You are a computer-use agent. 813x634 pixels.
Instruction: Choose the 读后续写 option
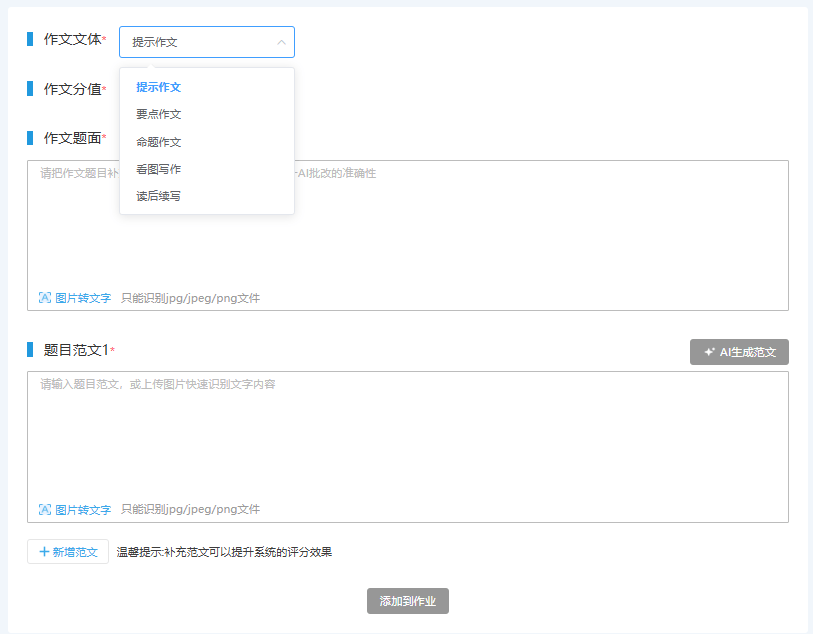[x=159, y=196]
